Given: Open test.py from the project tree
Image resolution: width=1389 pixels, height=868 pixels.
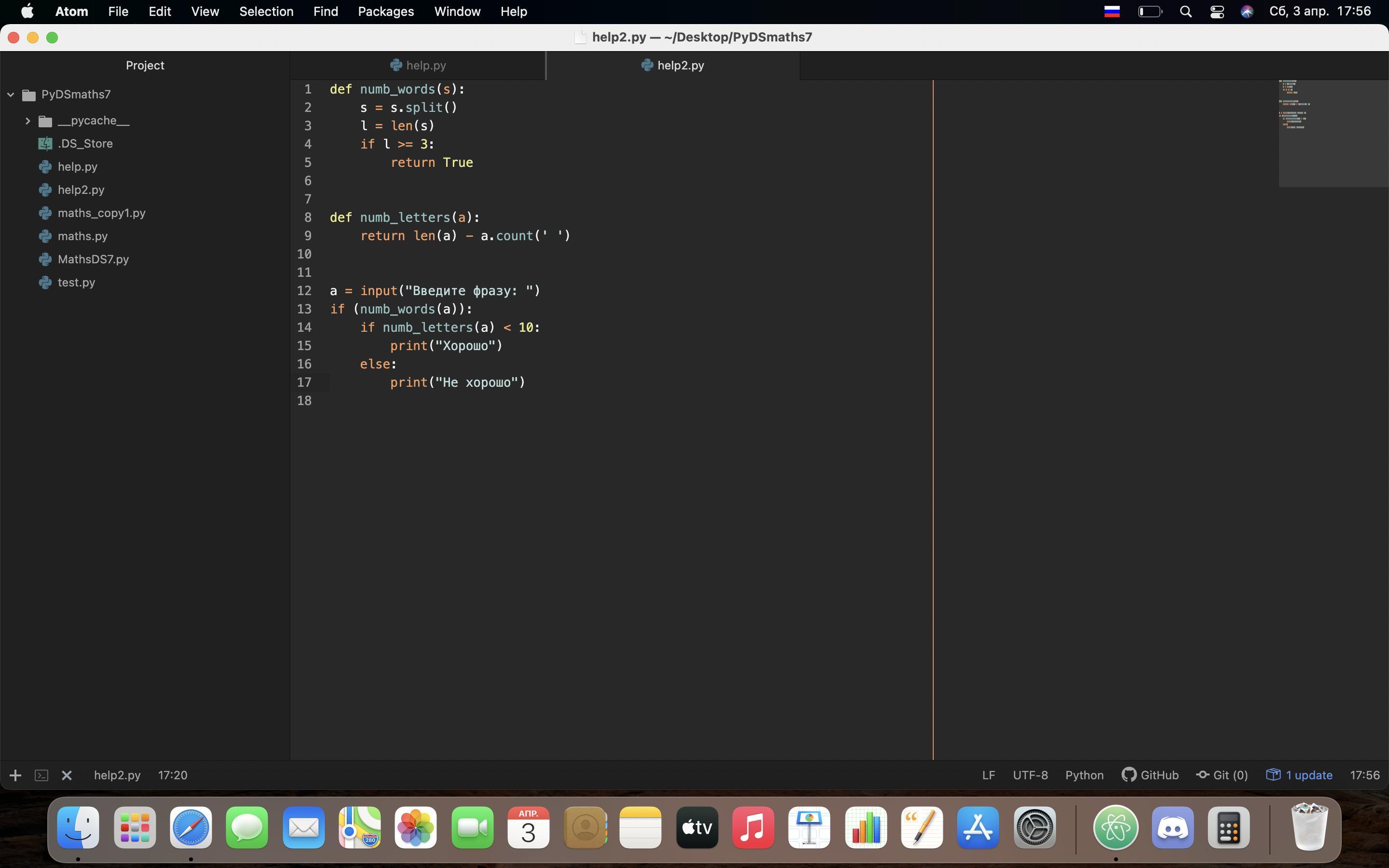Looking at the screenshot, I should coord(76,283).
